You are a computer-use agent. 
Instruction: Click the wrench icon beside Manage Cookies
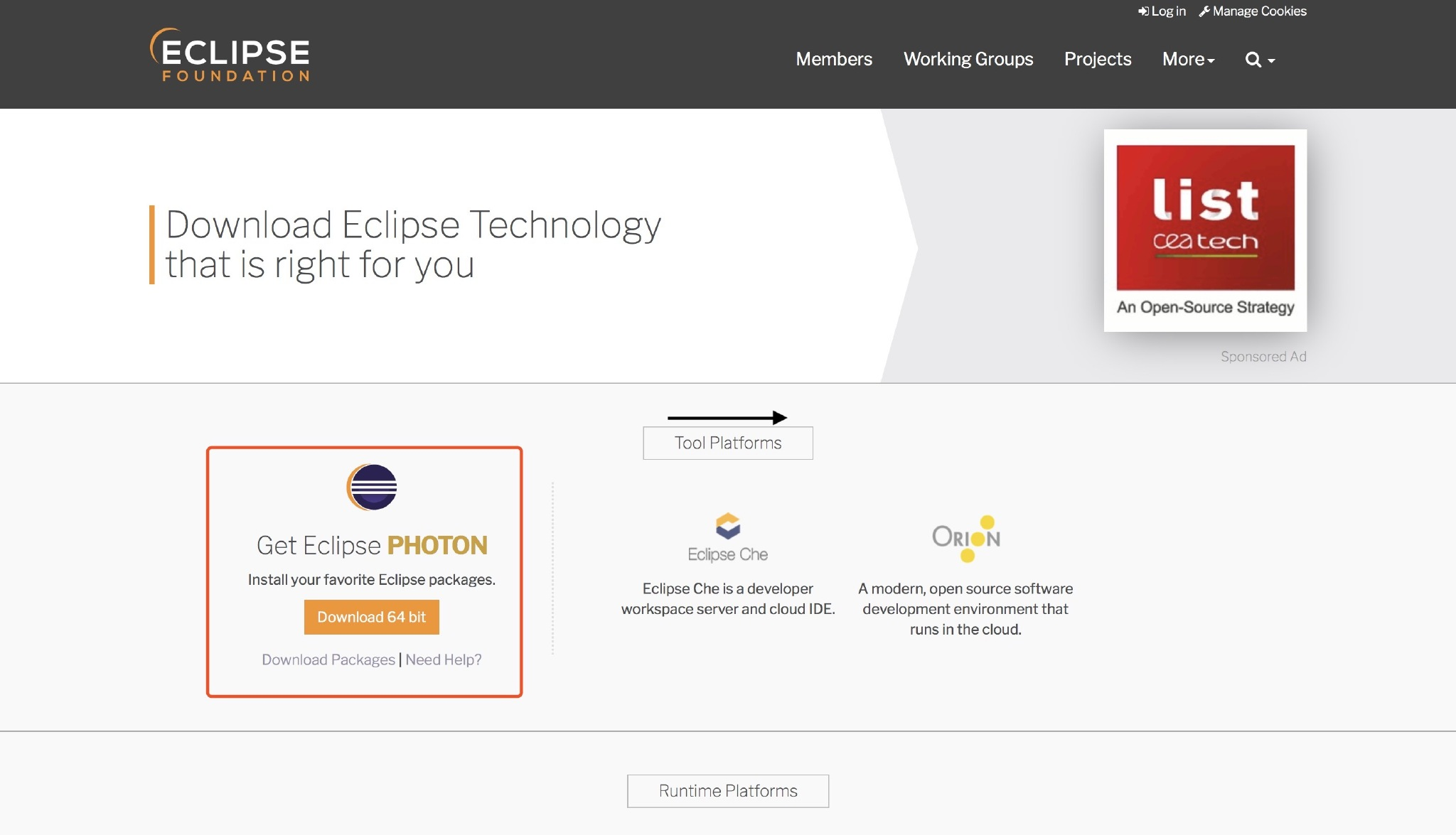click(1204, 11)
